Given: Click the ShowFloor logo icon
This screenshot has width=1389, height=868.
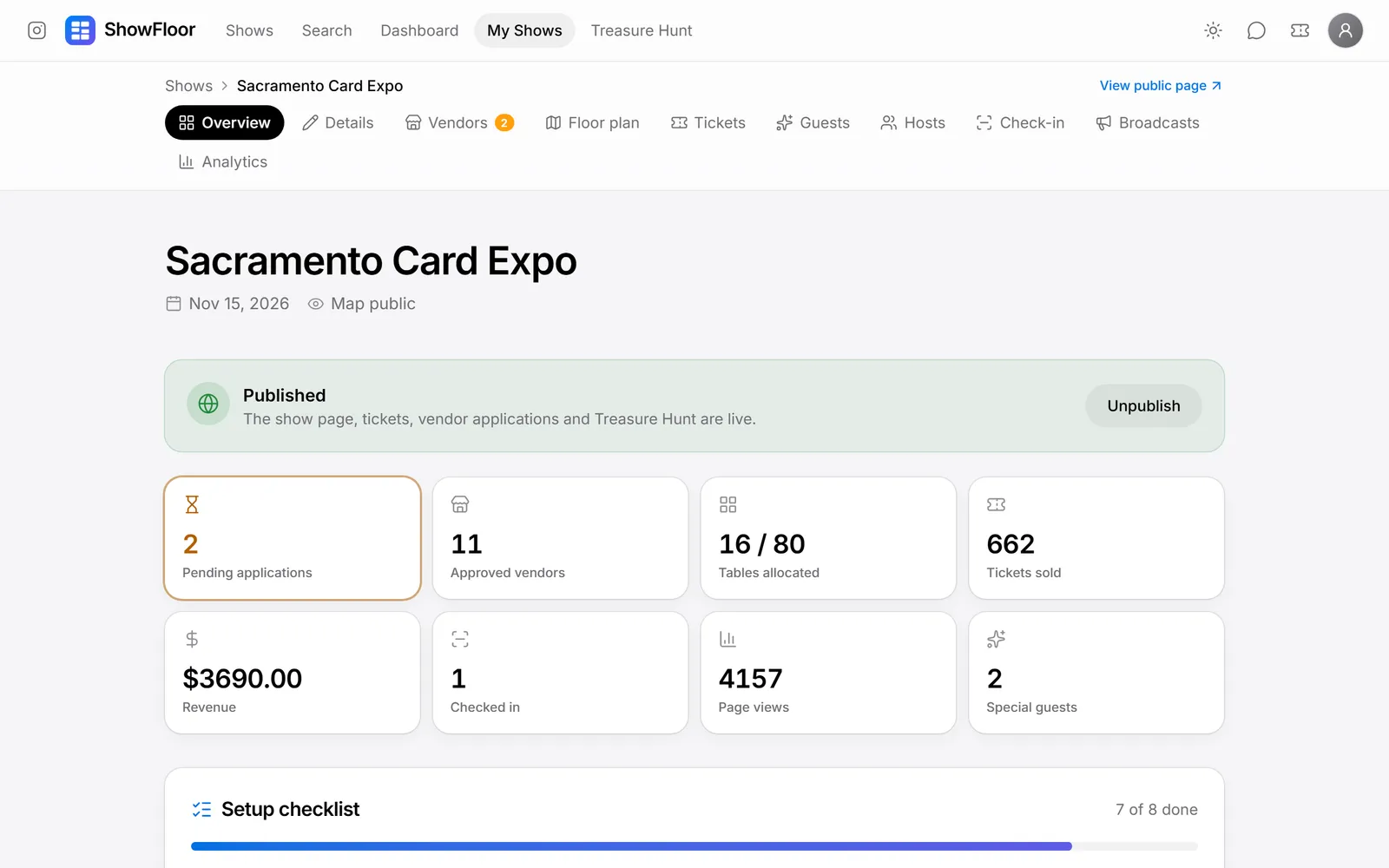Looking at the screenshot, I should [80, 30].
